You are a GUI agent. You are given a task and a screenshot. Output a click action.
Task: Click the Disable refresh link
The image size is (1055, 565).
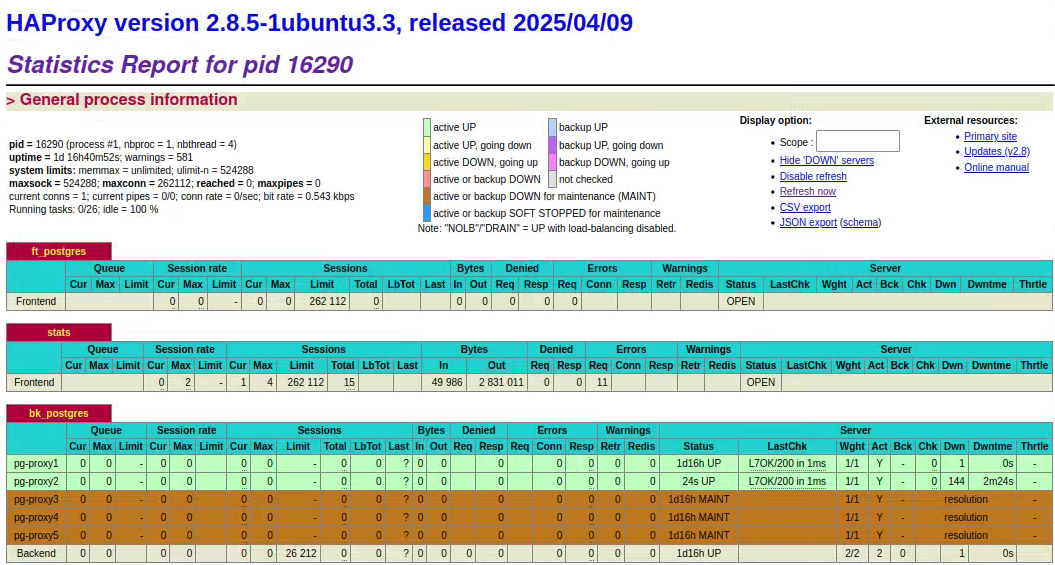813,176
